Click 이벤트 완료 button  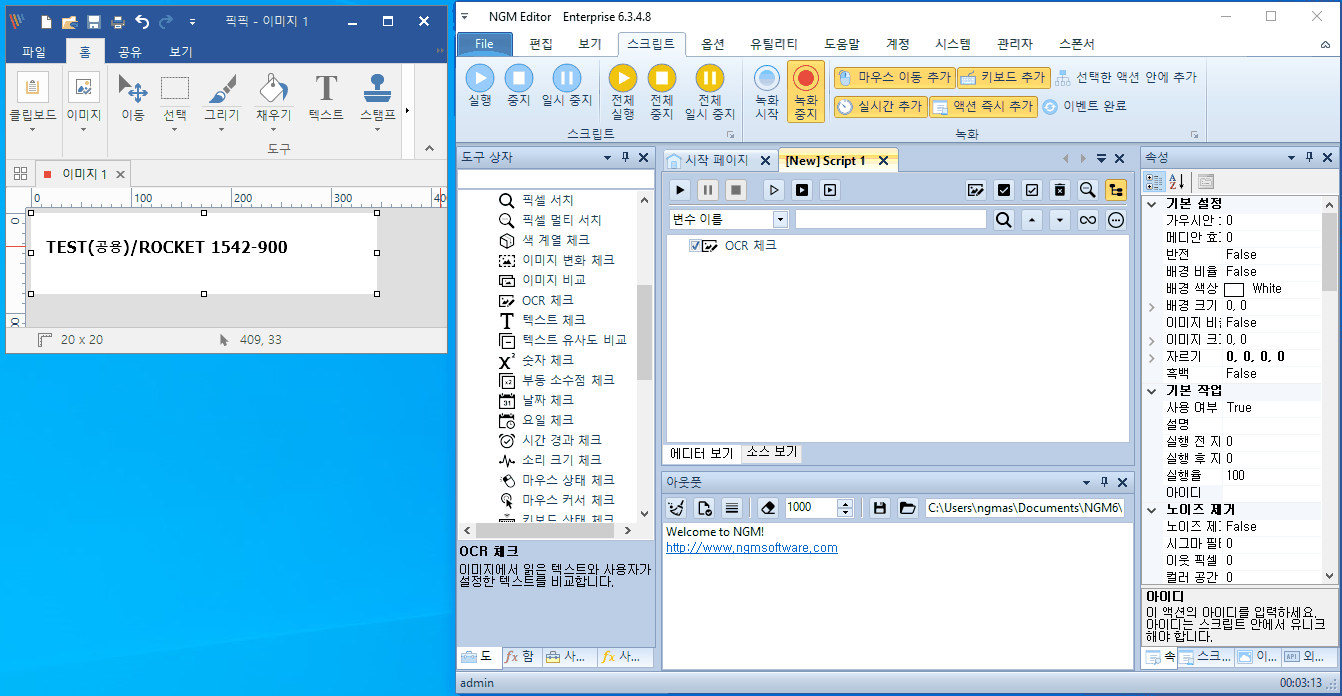pos(1085,106)
